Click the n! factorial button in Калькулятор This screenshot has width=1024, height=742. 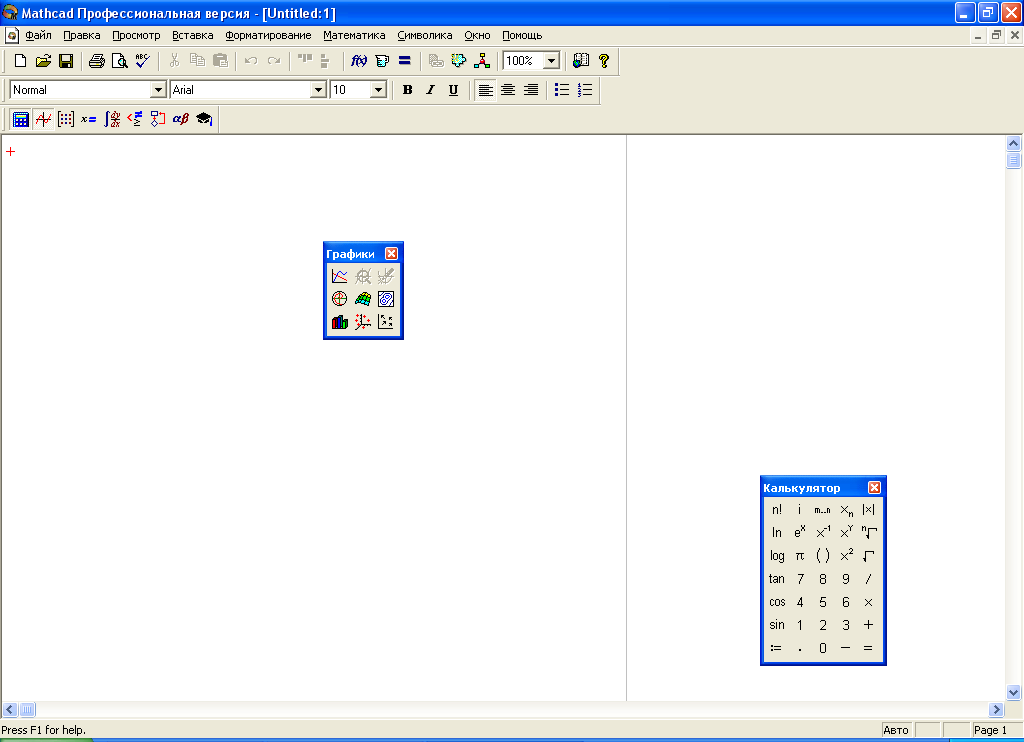pyautogui.click(x=776, y=509)
